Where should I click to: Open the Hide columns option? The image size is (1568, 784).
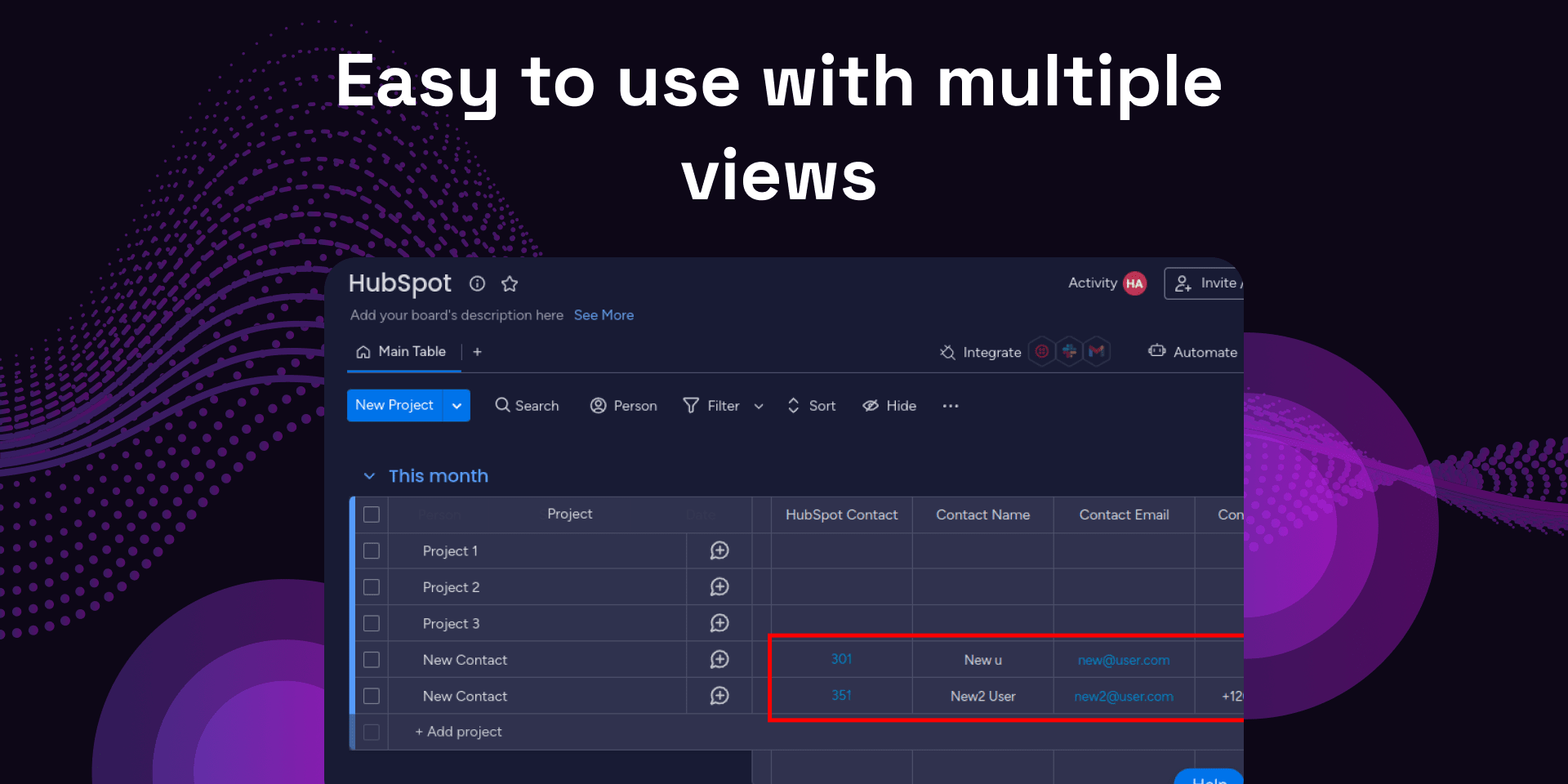tap(889, 406)
